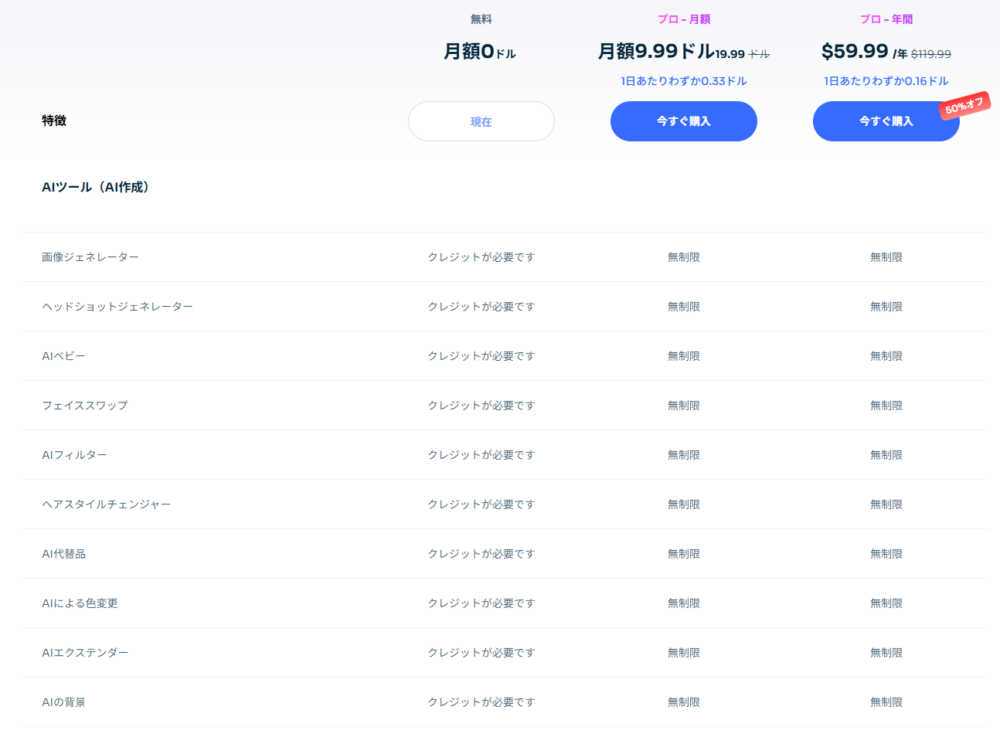Select the AIエクステンダー row label
The width and height of the screenshot is (1000, 737).
[x=85, y=652]
